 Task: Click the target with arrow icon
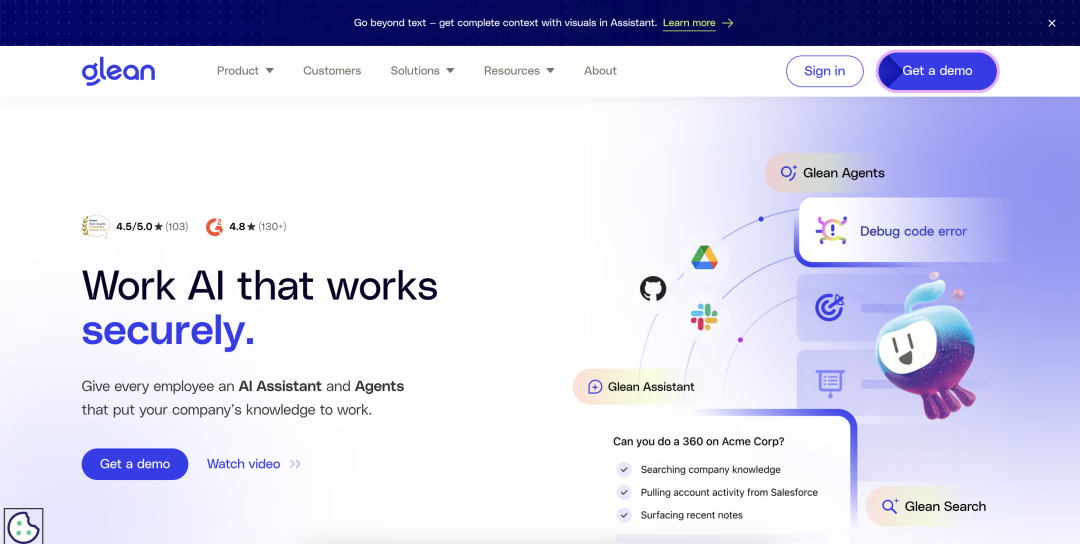point(829,307)
